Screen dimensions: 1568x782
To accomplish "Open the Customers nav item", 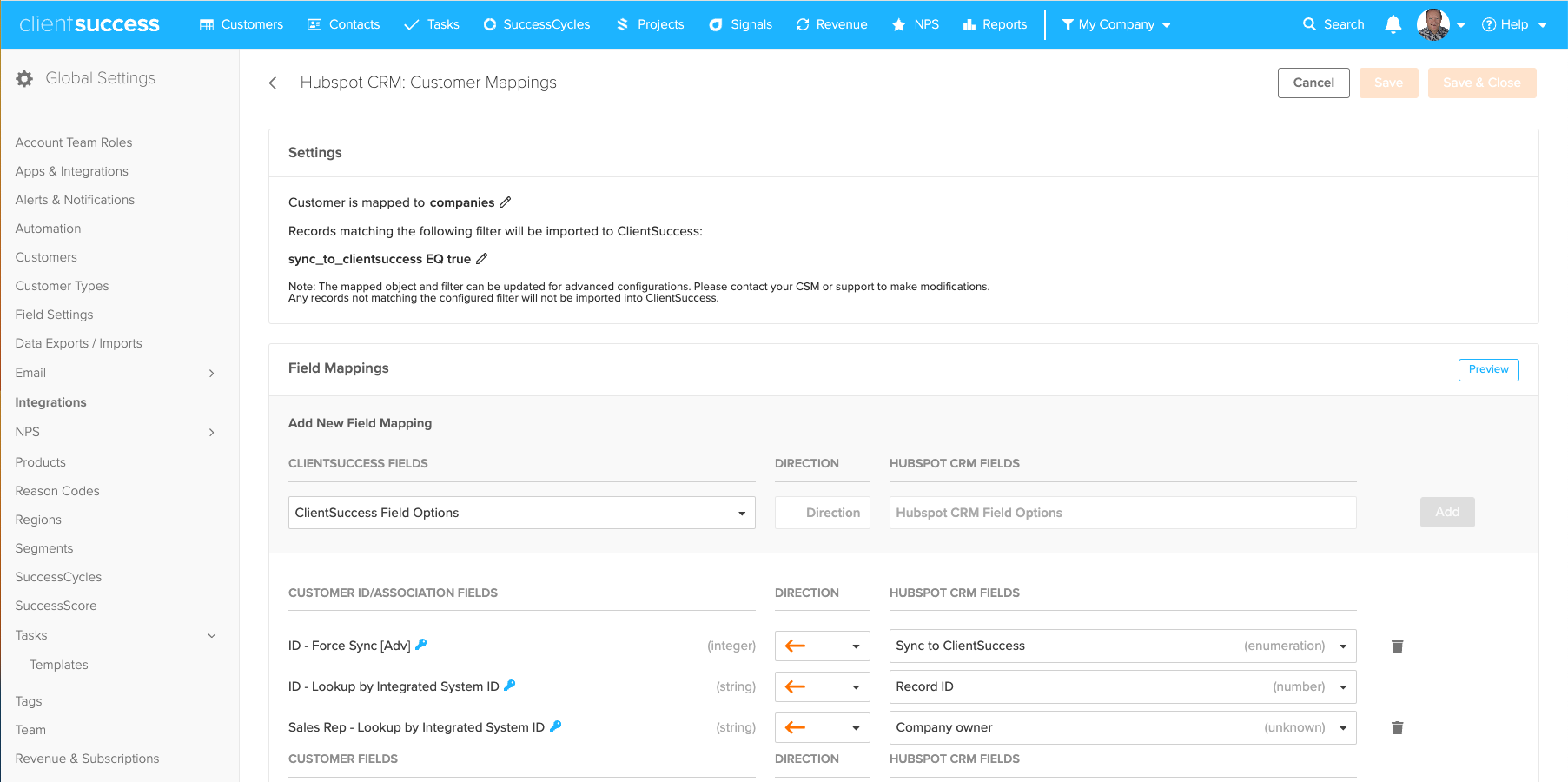I will click(x=241, y=24).
